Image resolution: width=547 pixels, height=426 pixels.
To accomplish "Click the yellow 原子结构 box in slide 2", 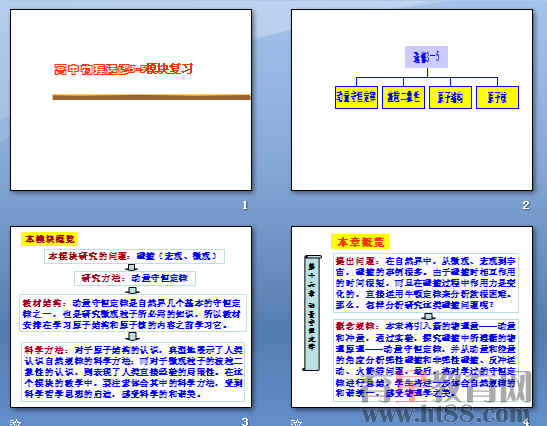I will pyautogui.click(x=450, y=97).
